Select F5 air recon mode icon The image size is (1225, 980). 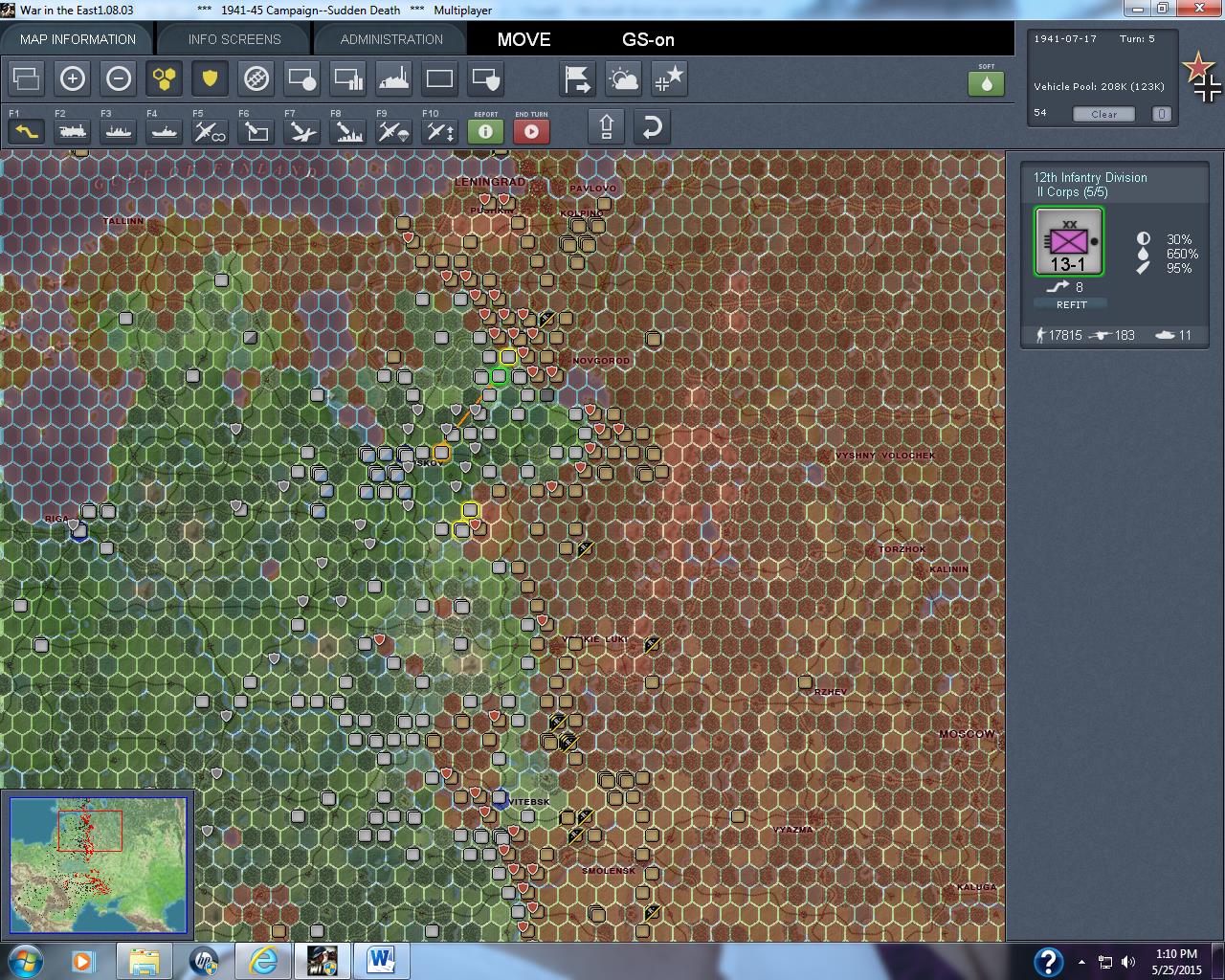click(210, 130)
